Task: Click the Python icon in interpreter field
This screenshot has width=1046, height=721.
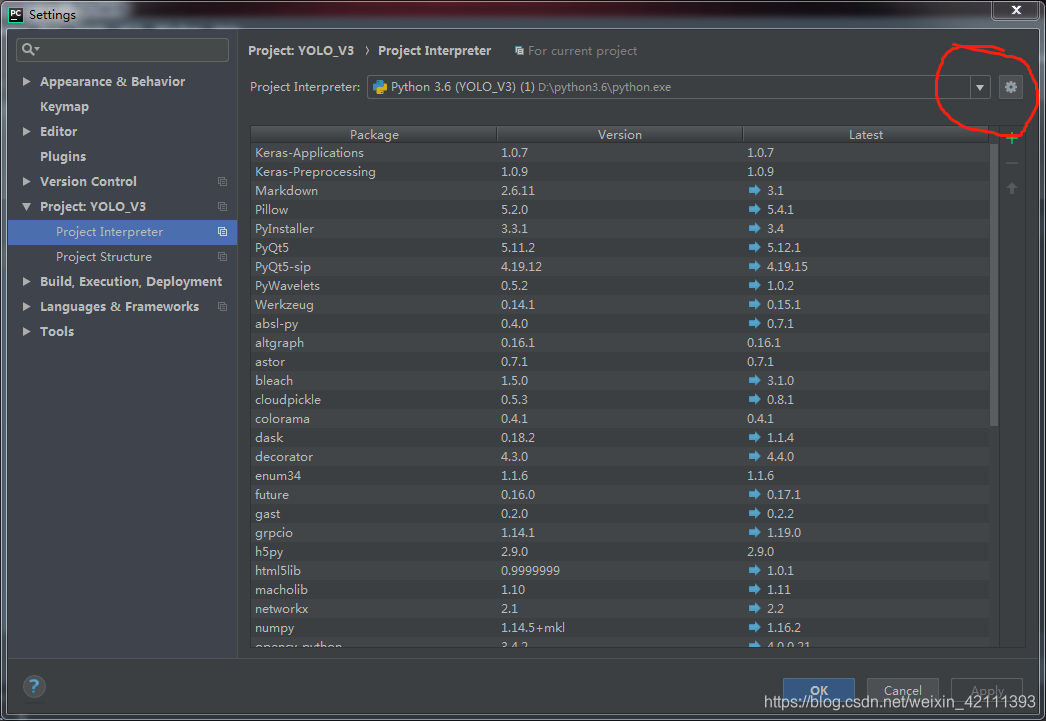Action: [x=380, y=87]
